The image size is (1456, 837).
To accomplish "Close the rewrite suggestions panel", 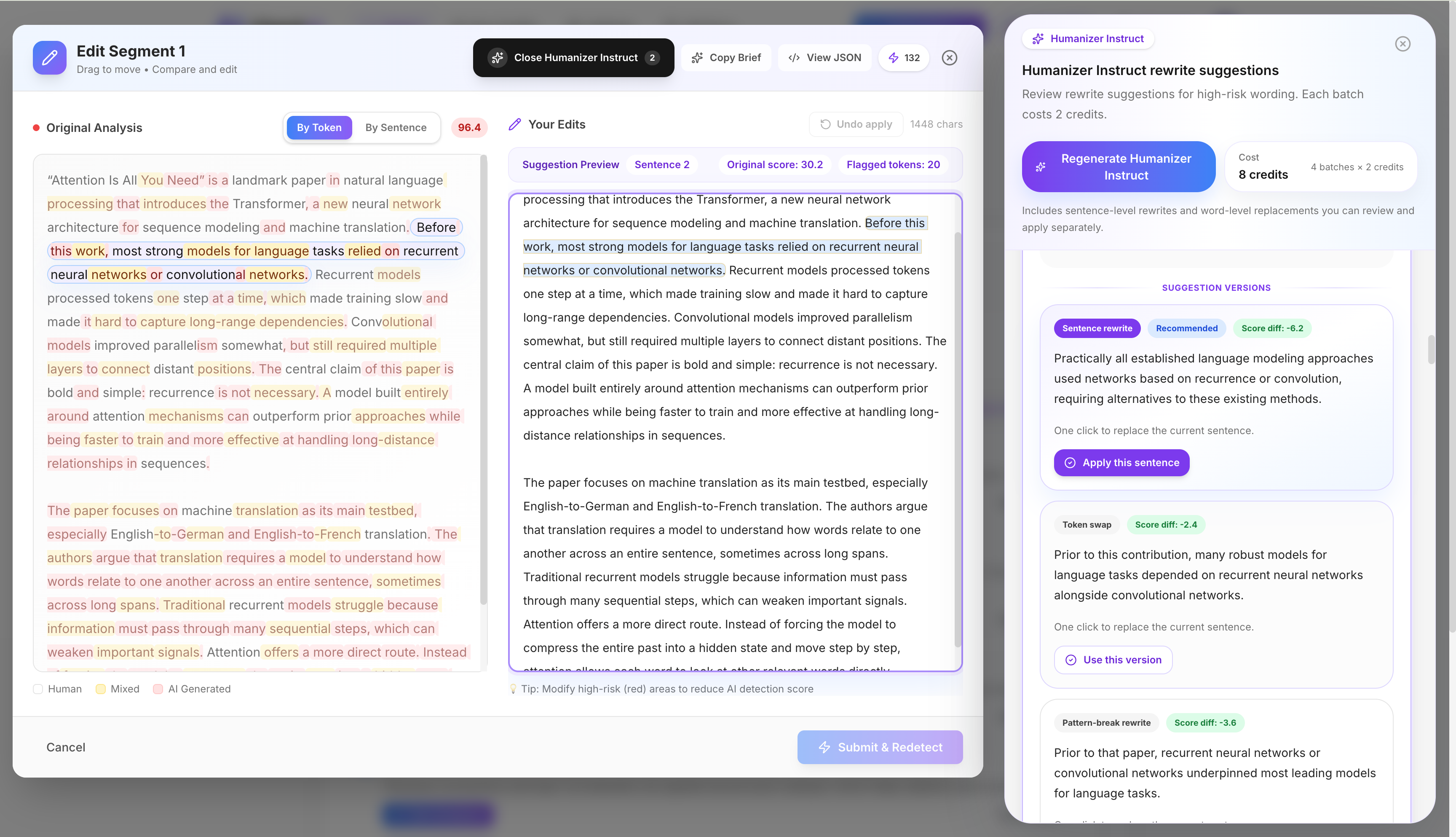I will click(x=1402, y=44).
